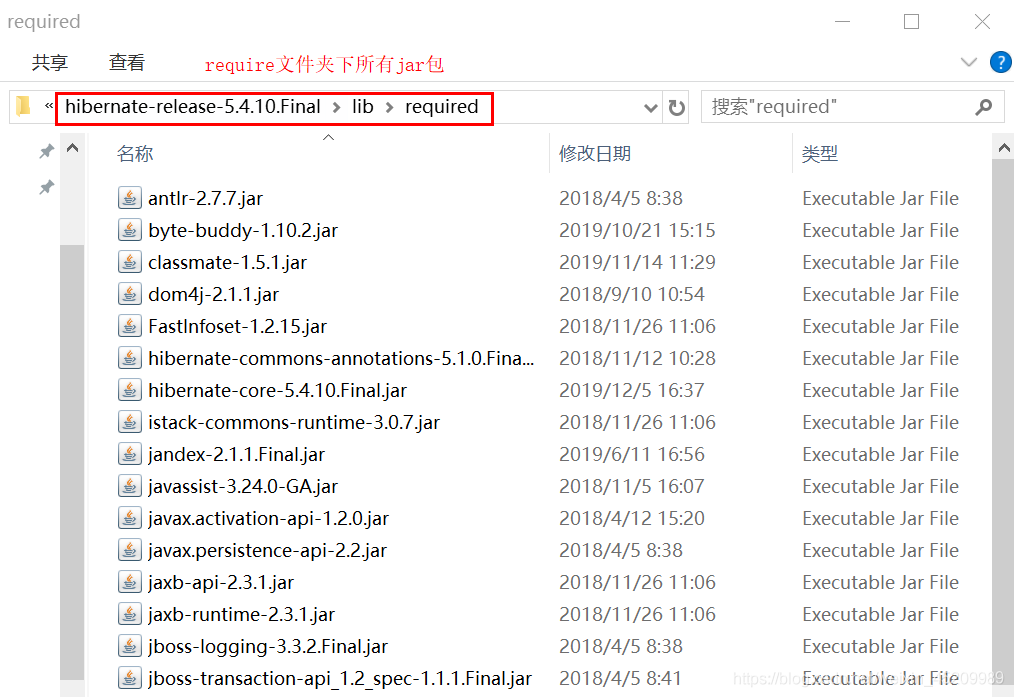Viewport: 1014px width, 697px height.
Task: Open the 共享 ribbon tab
Action: point(50,62)
